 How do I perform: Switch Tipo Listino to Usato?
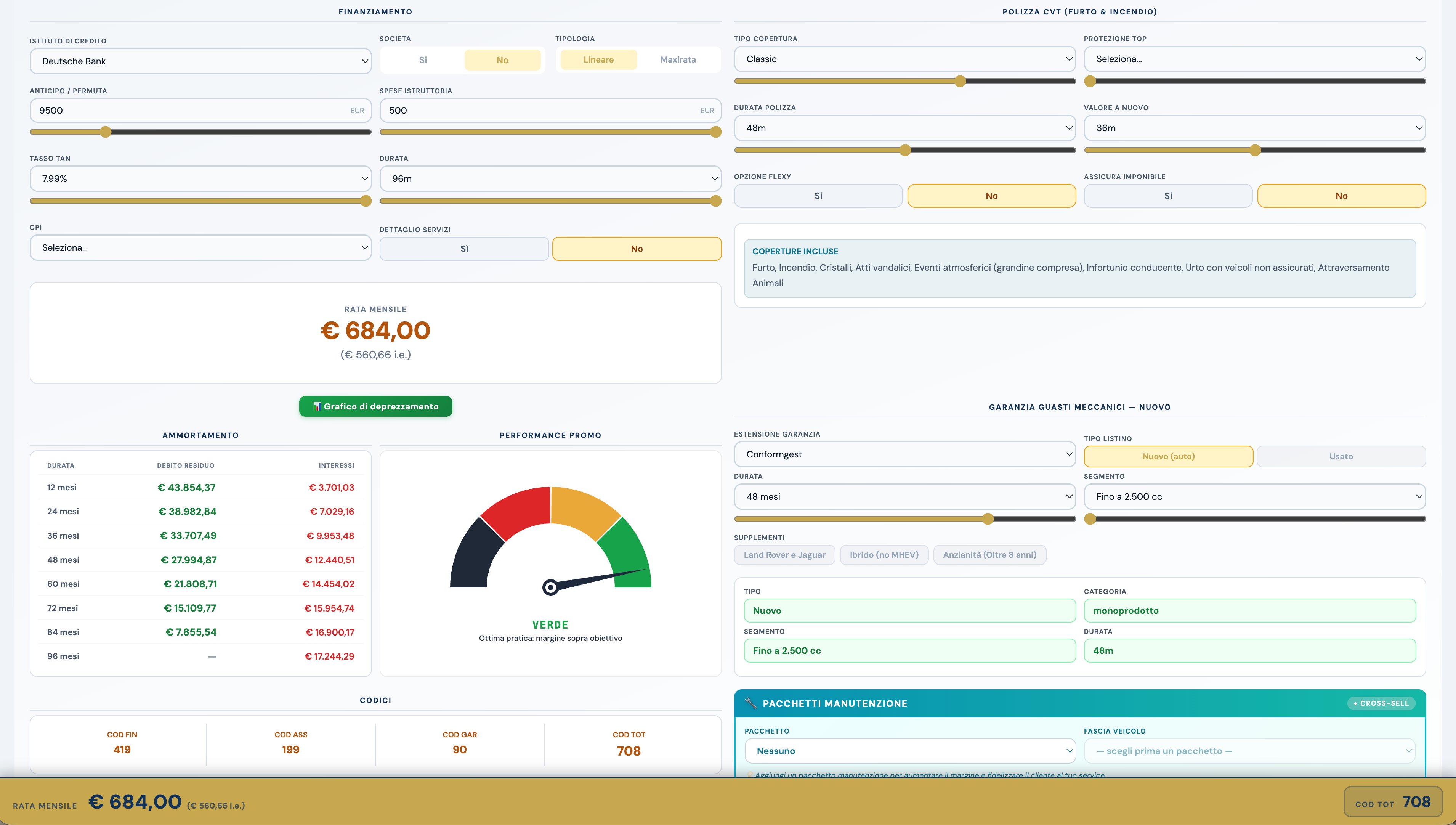1341,457
